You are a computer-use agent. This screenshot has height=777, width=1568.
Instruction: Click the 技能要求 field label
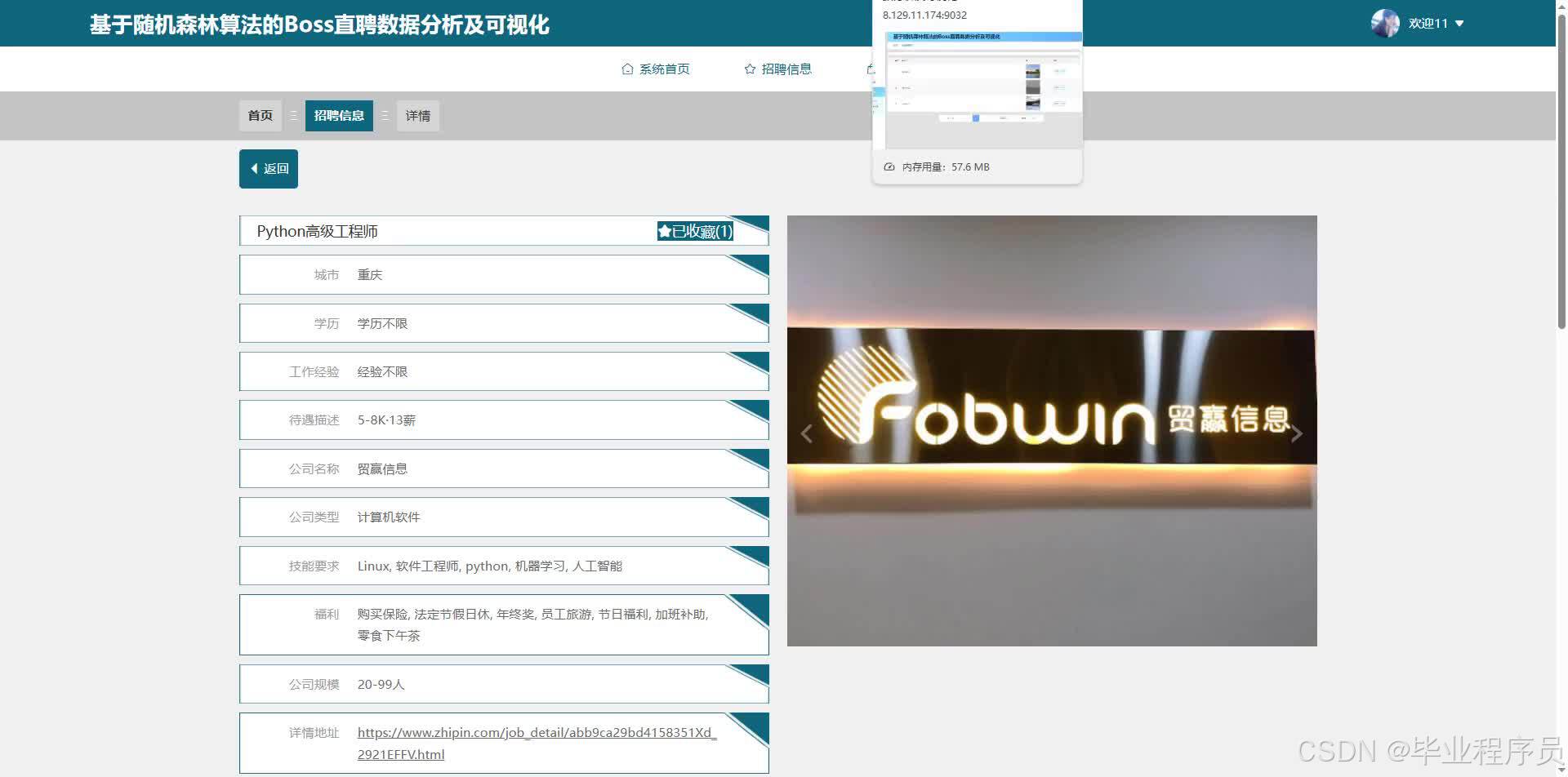tap(314, 566)
